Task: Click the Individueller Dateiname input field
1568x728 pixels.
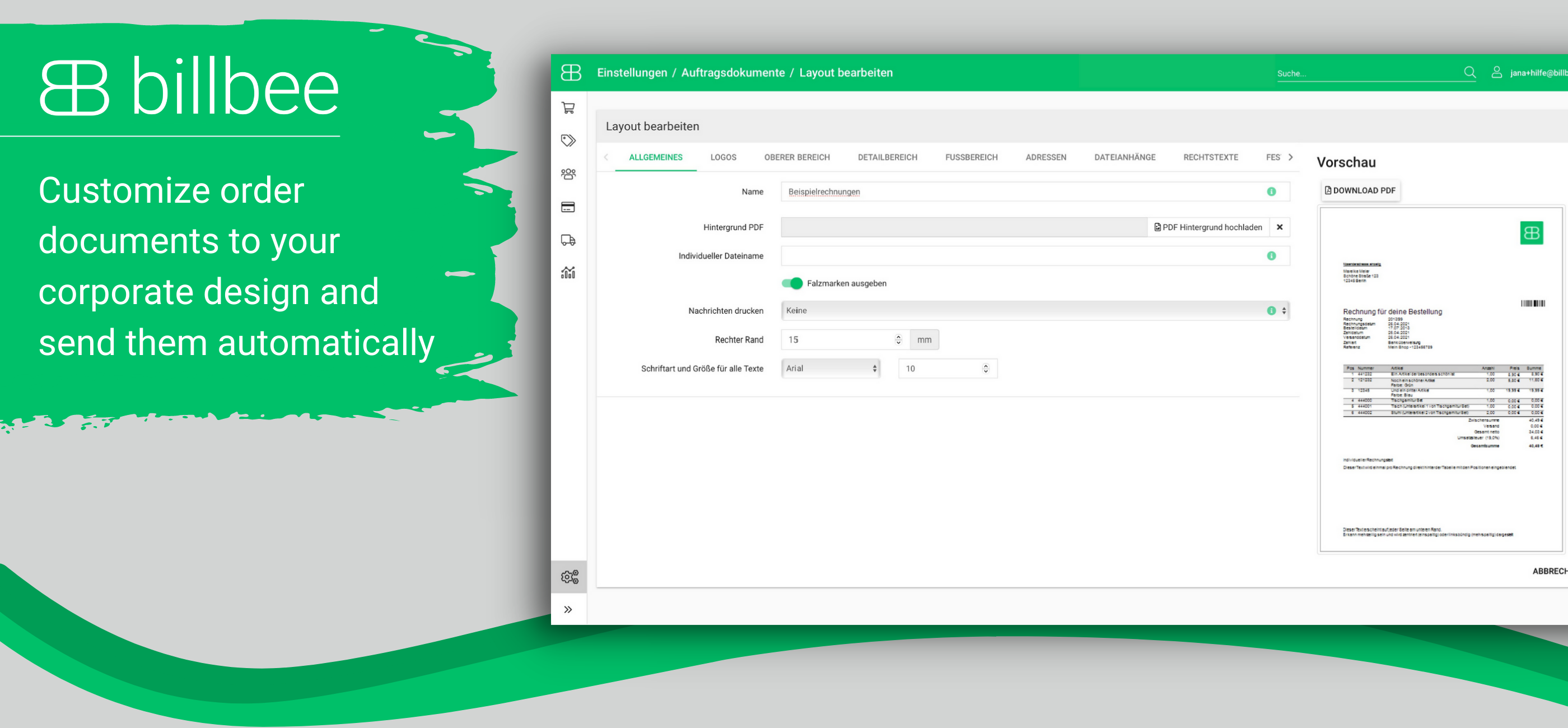Action: pos(1023,256)
